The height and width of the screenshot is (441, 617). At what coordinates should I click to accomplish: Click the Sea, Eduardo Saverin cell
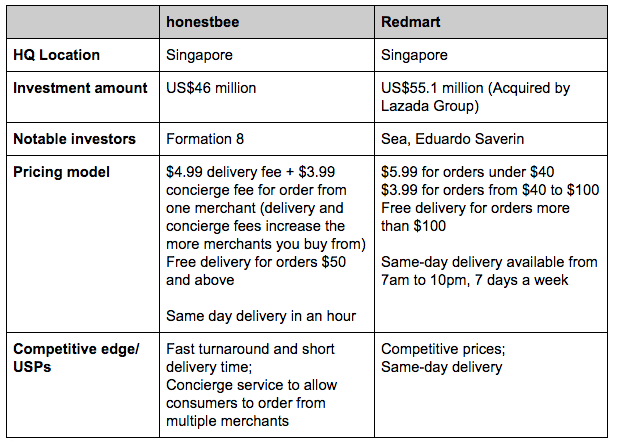pyautogui.click(x=453, y=139)
